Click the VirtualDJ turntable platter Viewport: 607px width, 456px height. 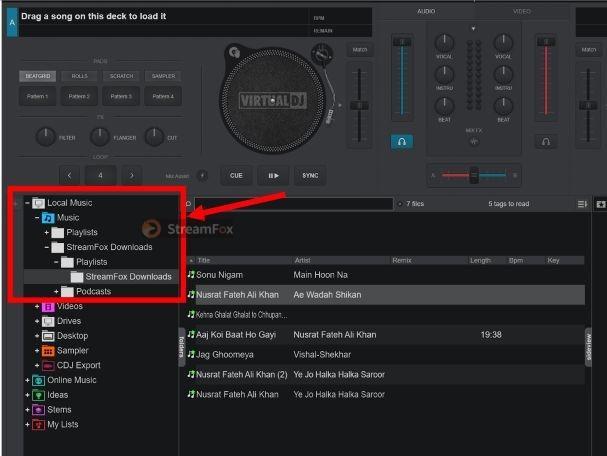(273, 100)
